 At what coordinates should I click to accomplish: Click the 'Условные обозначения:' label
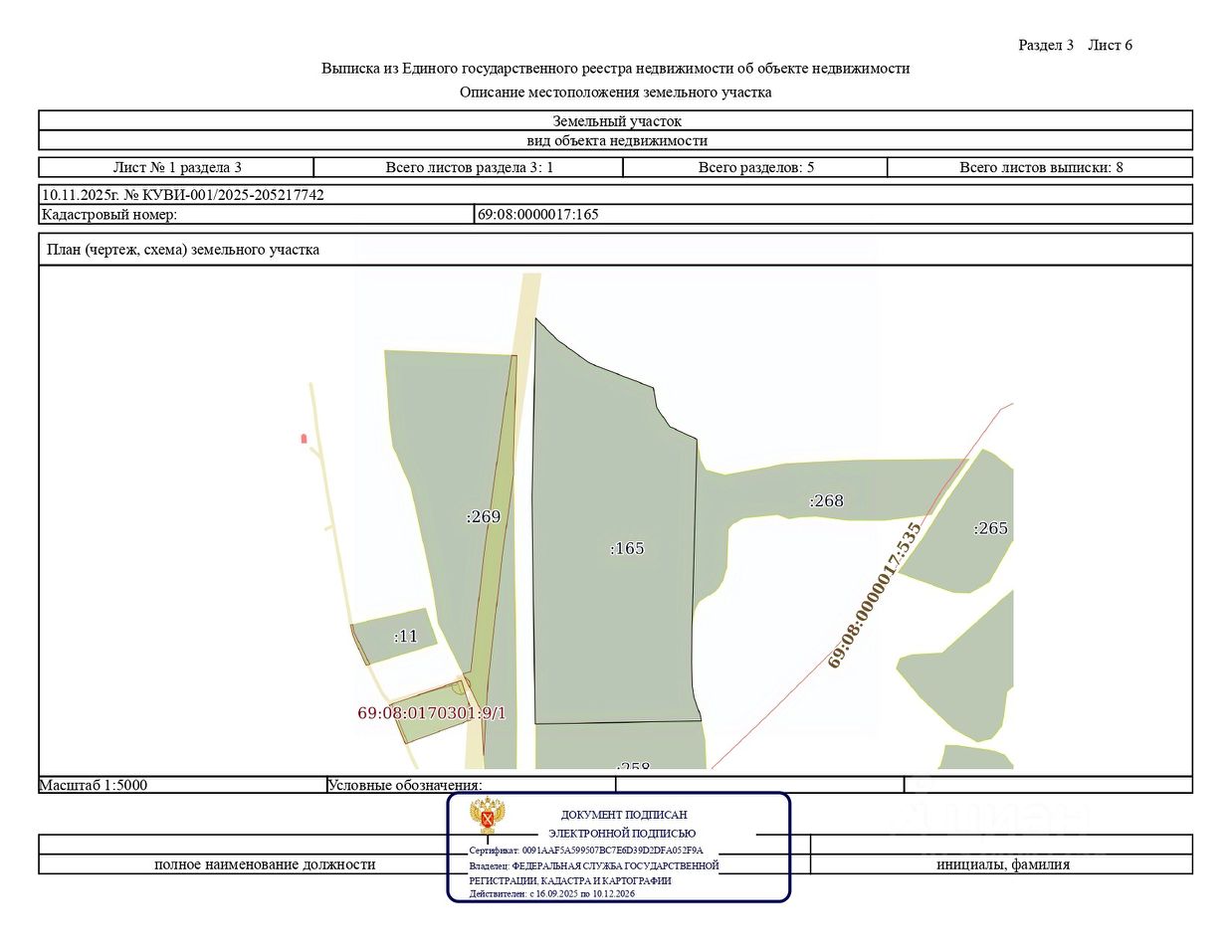coord(405,785)
